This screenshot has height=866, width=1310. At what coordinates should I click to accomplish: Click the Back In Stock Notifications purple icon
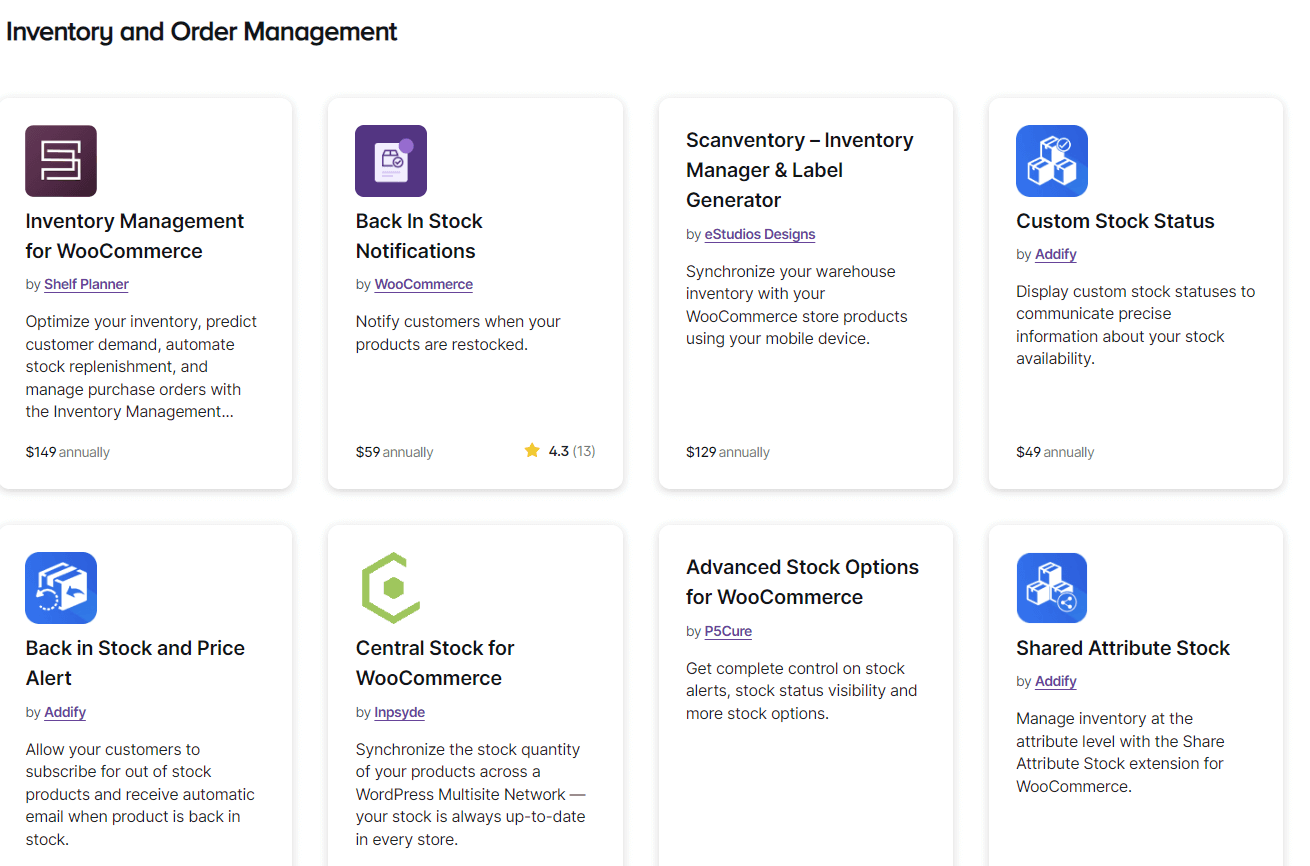coord(391,161)
